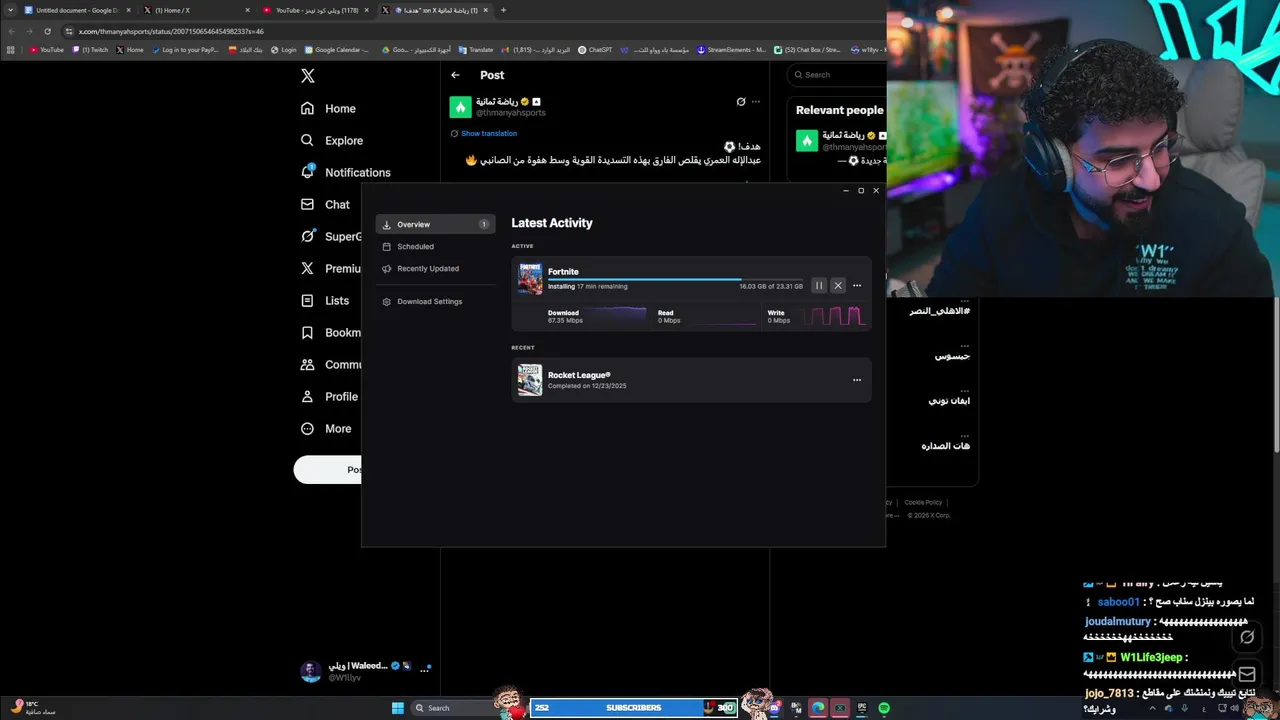Switch to YouTube browser tab
The width and height of the screenshot is (1280, 720).
coord(315,10)
